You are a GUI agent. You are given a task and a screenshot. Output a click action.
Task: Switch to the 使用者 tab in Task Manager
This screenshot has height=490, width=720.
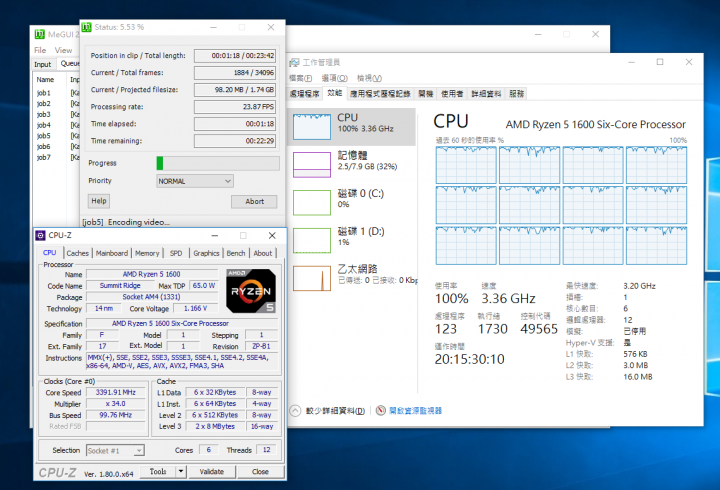pos(452,94)
